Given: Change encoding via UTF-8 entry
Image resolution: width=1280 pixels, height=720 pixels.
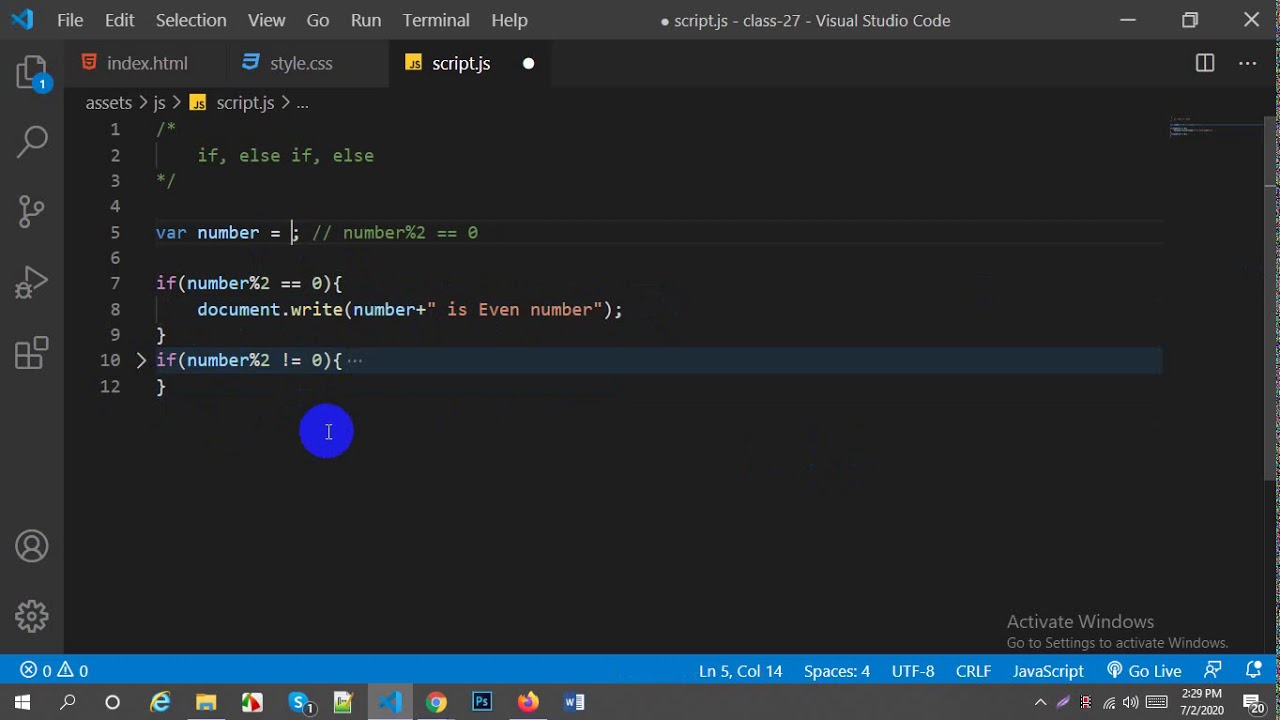Looking at the screenshot, I should pyautogui.click(x=913, y=671).
